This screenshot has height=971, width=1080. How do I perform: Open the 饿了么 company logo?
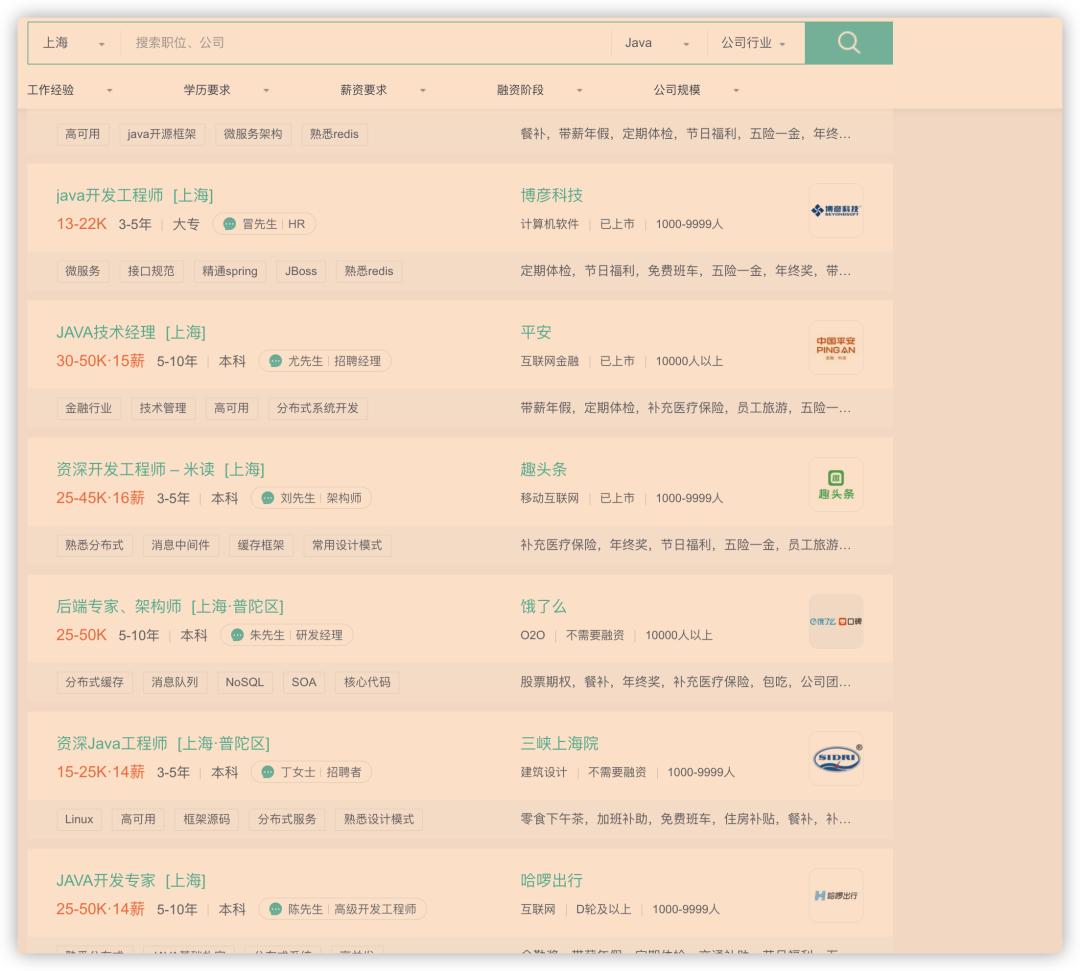pyautogui.click(x=835, y=622)
